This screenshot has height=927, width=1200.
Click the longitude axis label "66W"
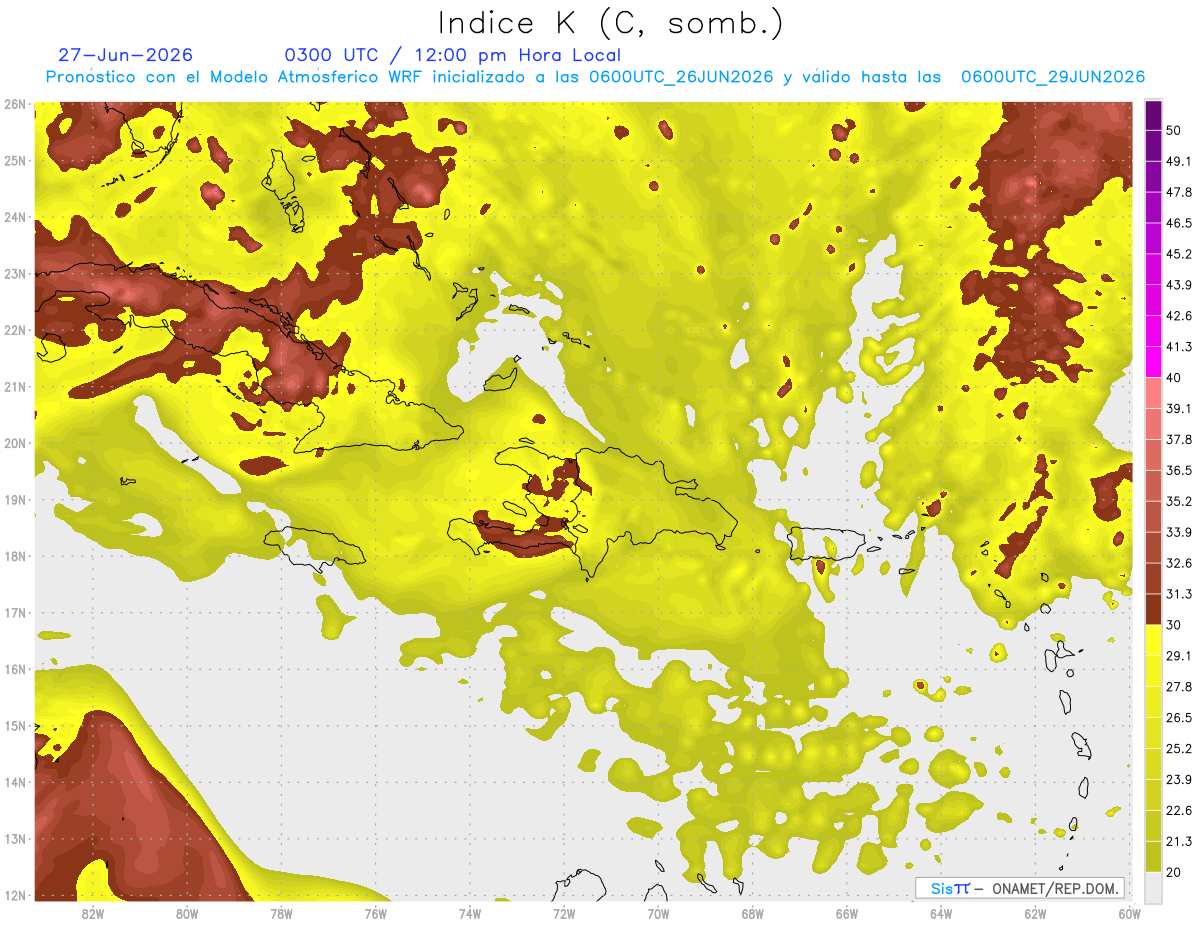click(846, 913)
